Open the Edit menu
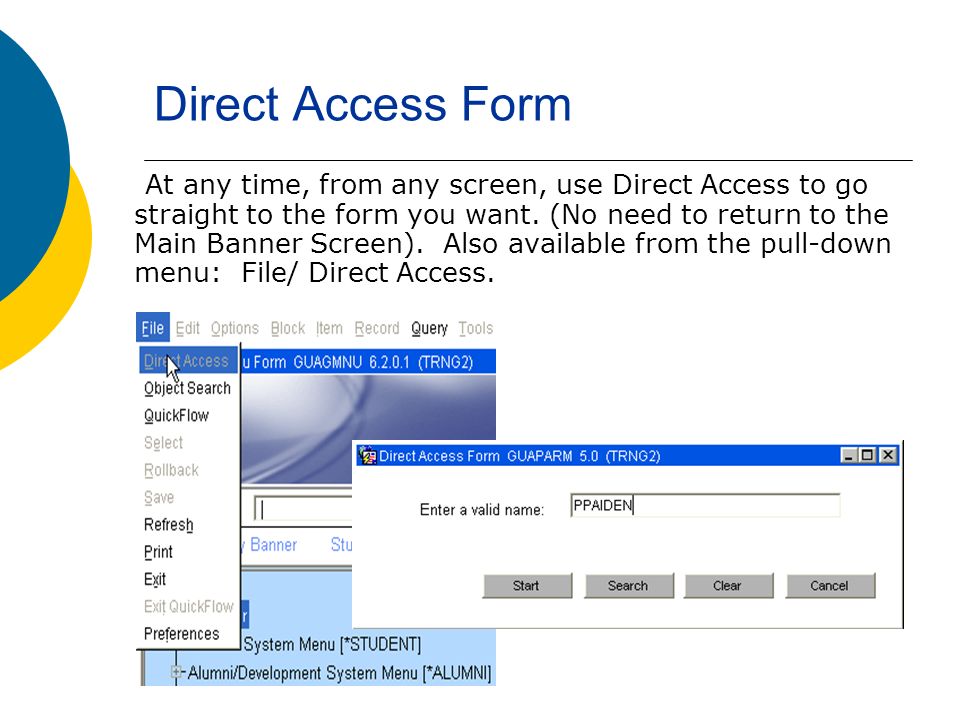Screen dimensions: 960x720 187,328
